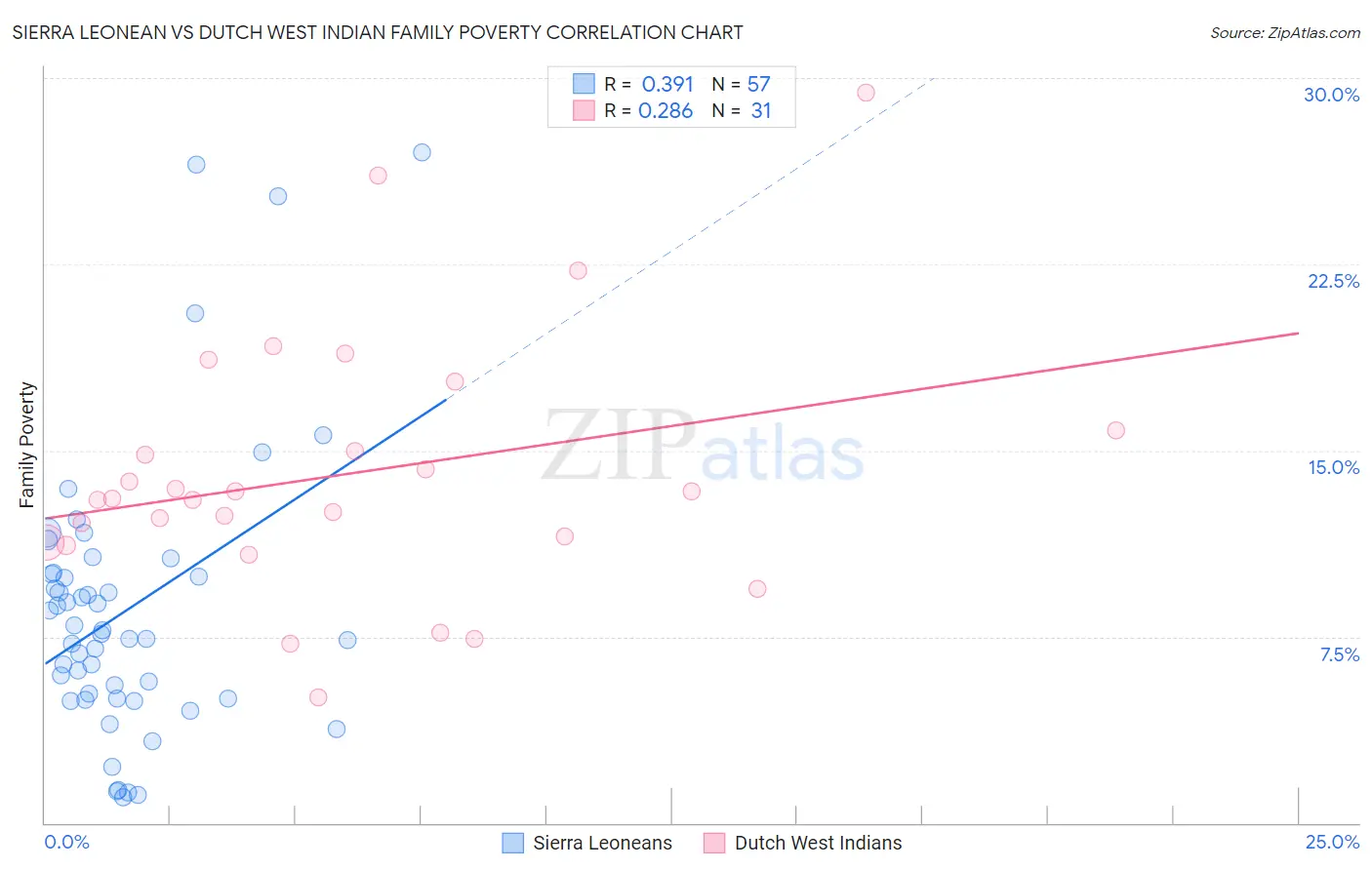Click the N = 57 value in legend
Viewport: 1372px width, 870px height.
741,84
